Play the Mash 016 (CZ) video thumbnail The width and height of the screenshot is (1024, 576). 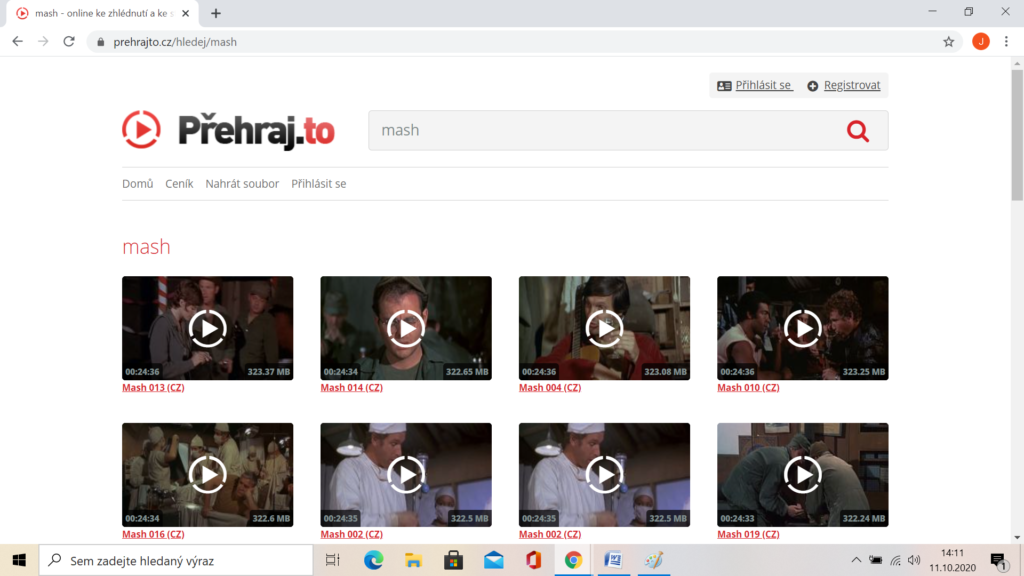(x=208, y=475)
